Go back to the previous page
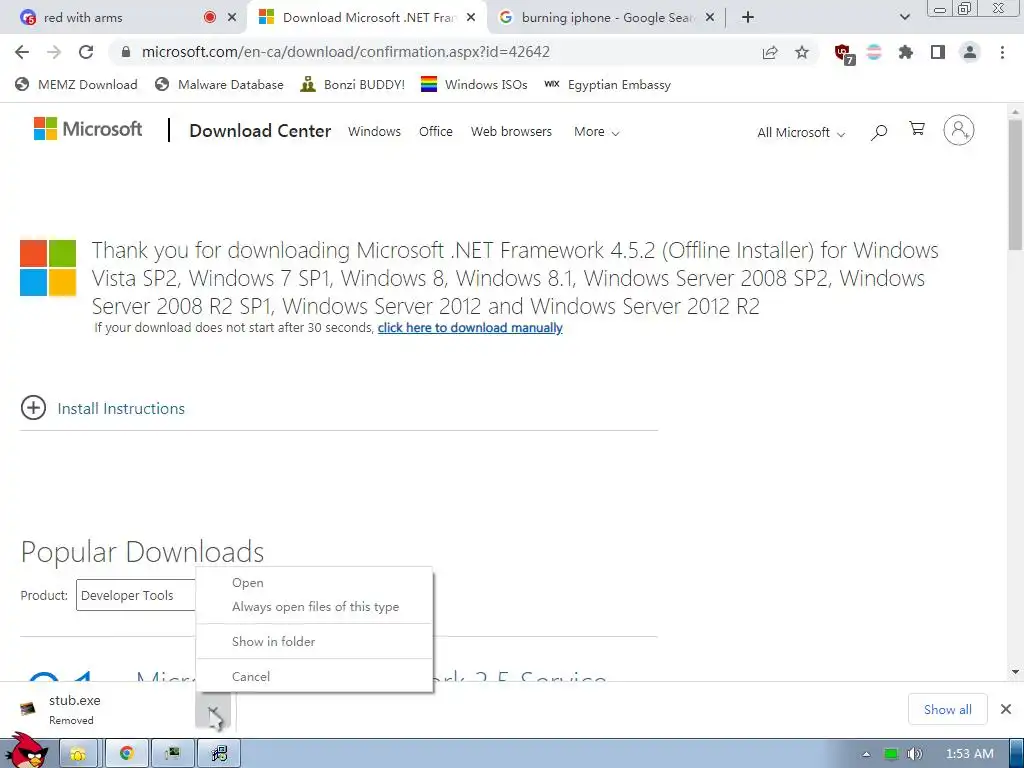This screenshot has width=1024, height=768. click(x=22, y=52)
